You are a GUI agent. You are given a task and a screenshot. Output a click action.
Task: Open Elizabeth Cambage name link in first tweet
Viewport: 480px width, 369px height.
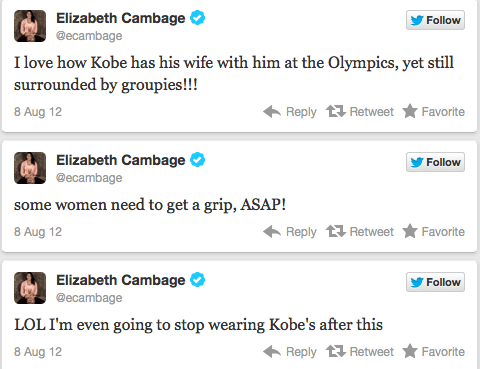tap(121, 18)
